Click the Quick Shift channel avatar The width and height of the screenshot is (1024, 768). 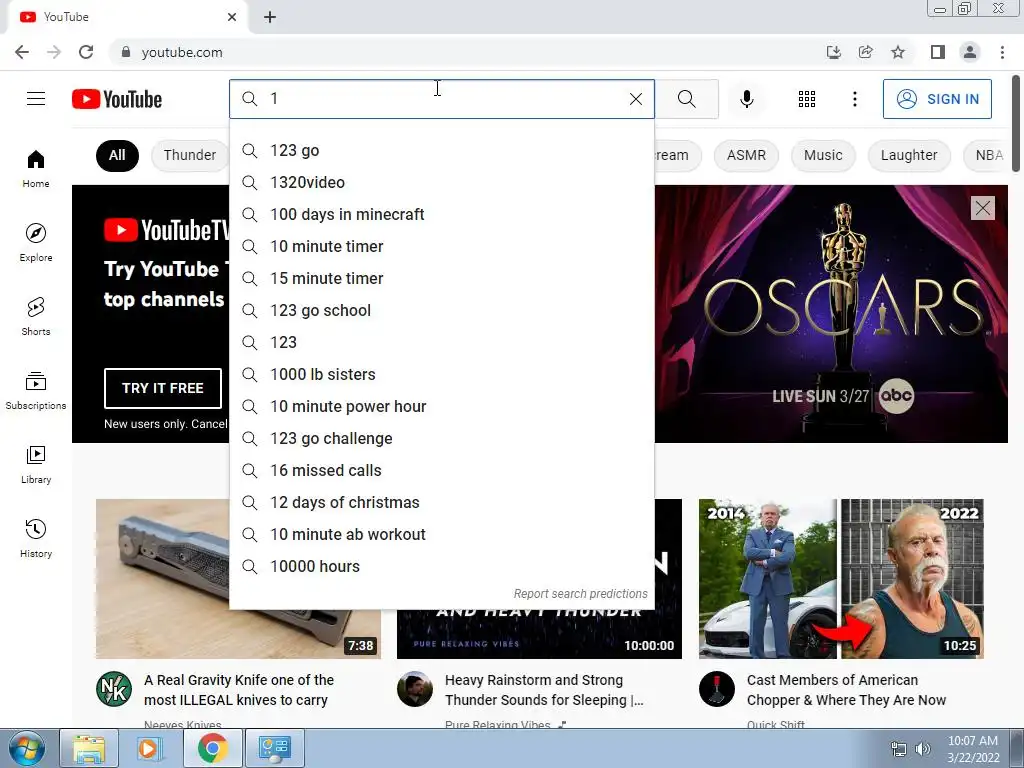tap(716, 689)
